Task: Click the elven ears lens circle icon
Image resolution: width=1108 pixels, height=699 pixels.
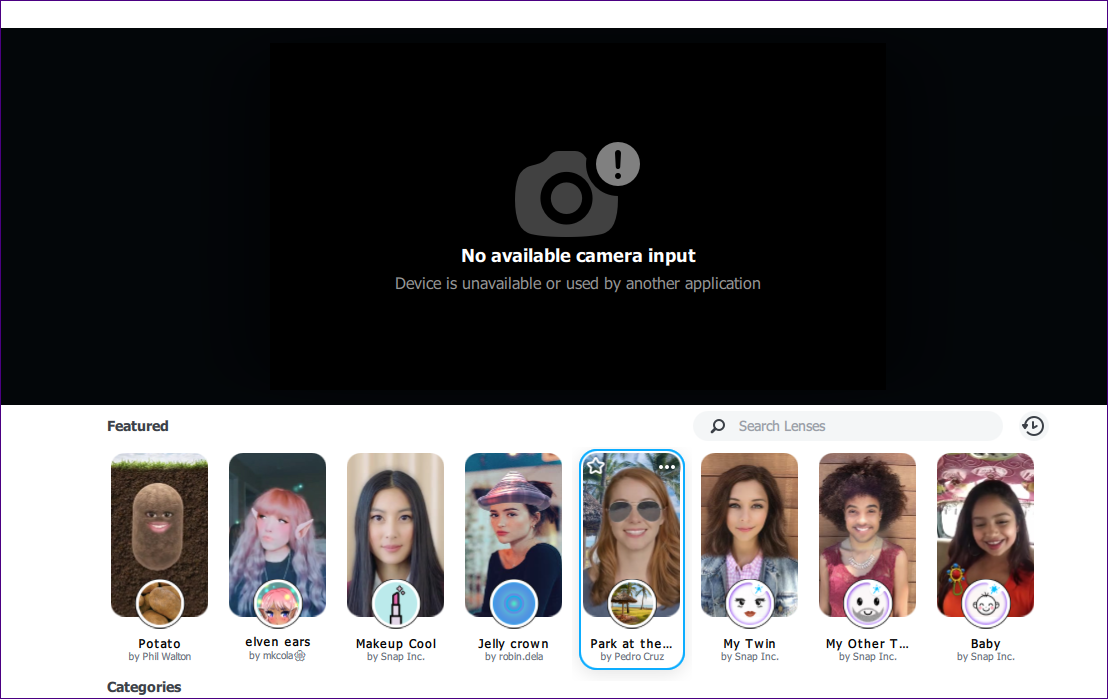Action: click(x=277, y=603)
